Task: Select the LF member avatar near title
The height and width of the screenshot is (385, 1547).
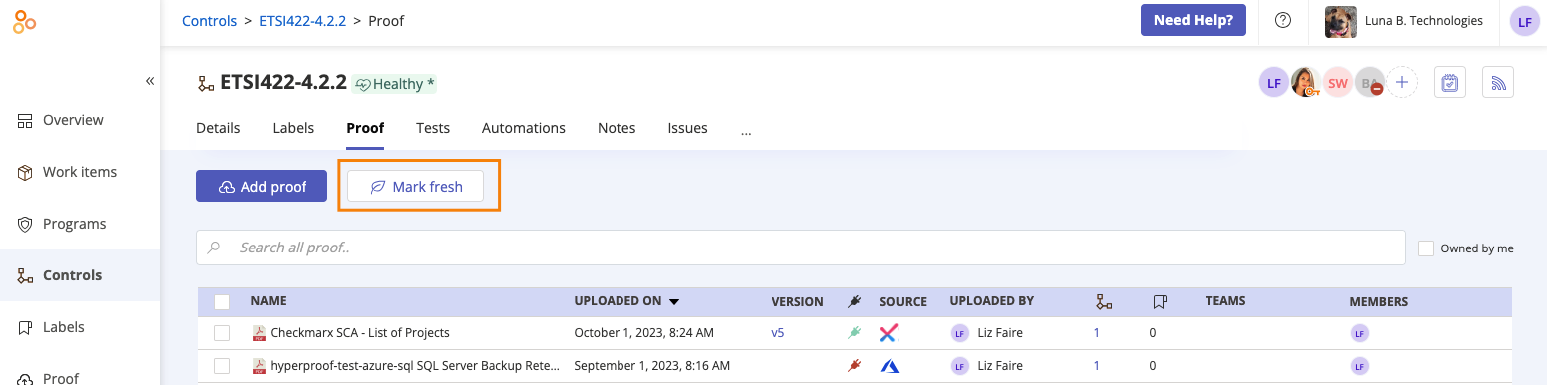Action: click(x=1273, y=83)
